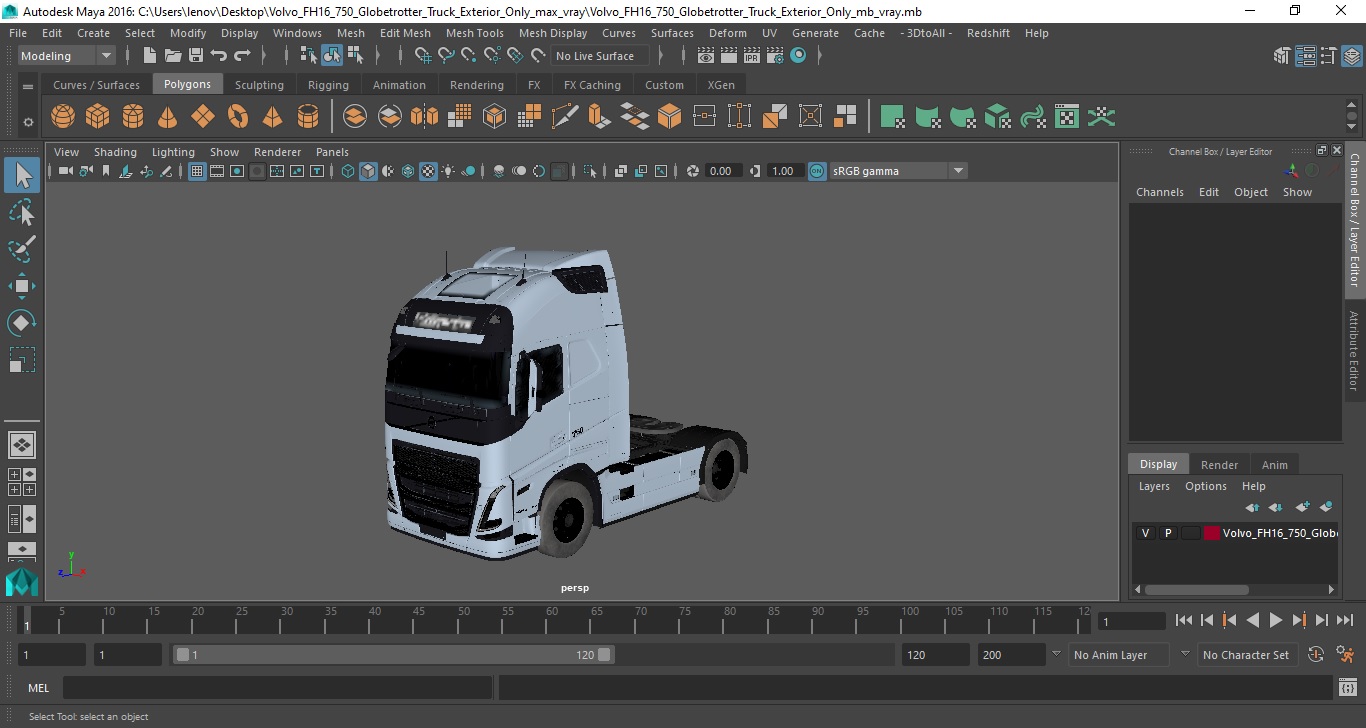Create a polygon Cube from shelf
This screenshot has width=1366, height=728.
pyautogui.click(x=98, y=117)
